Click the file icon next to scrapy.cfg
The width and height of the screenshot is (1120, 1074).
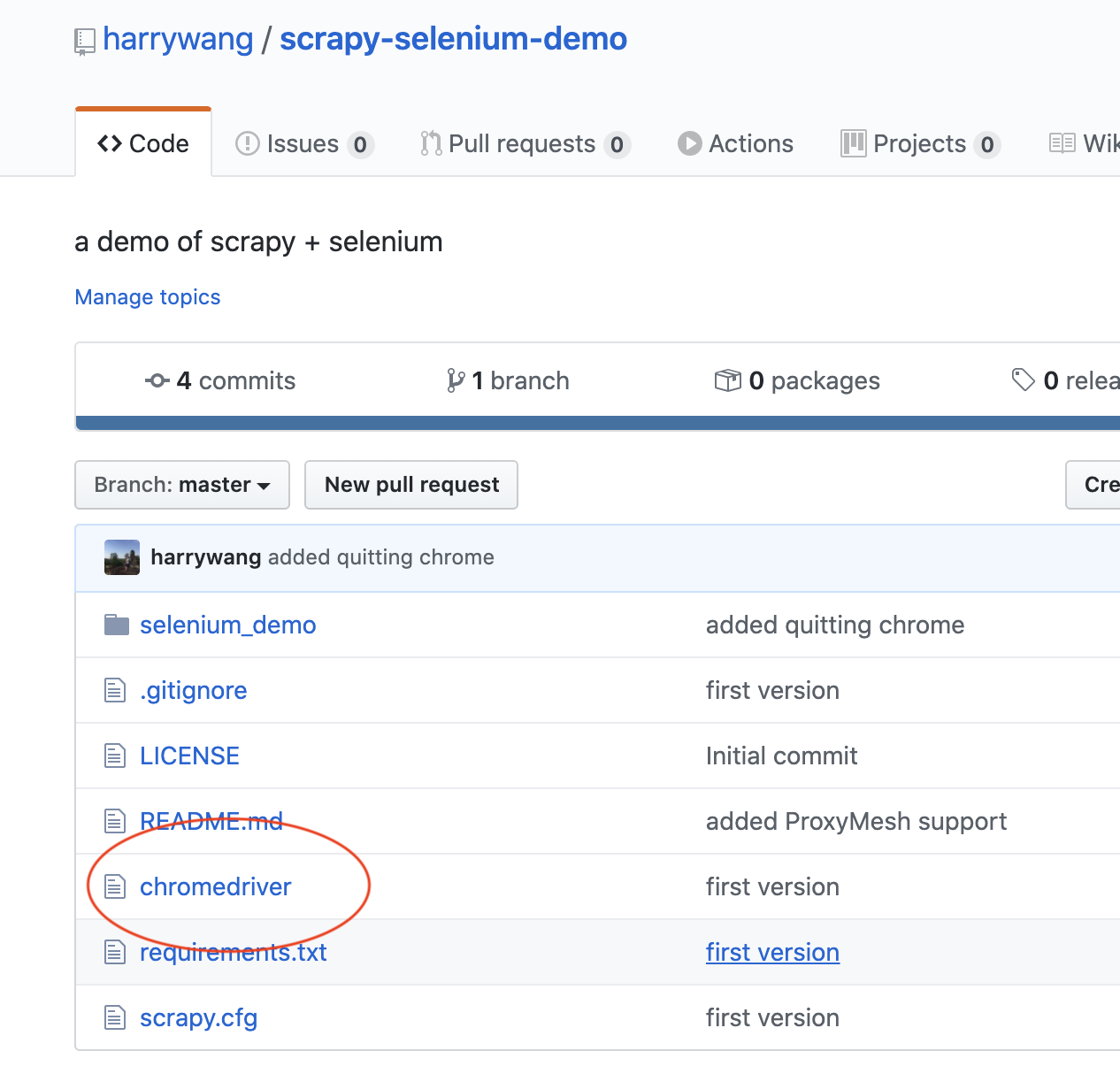coord(115,1017)
